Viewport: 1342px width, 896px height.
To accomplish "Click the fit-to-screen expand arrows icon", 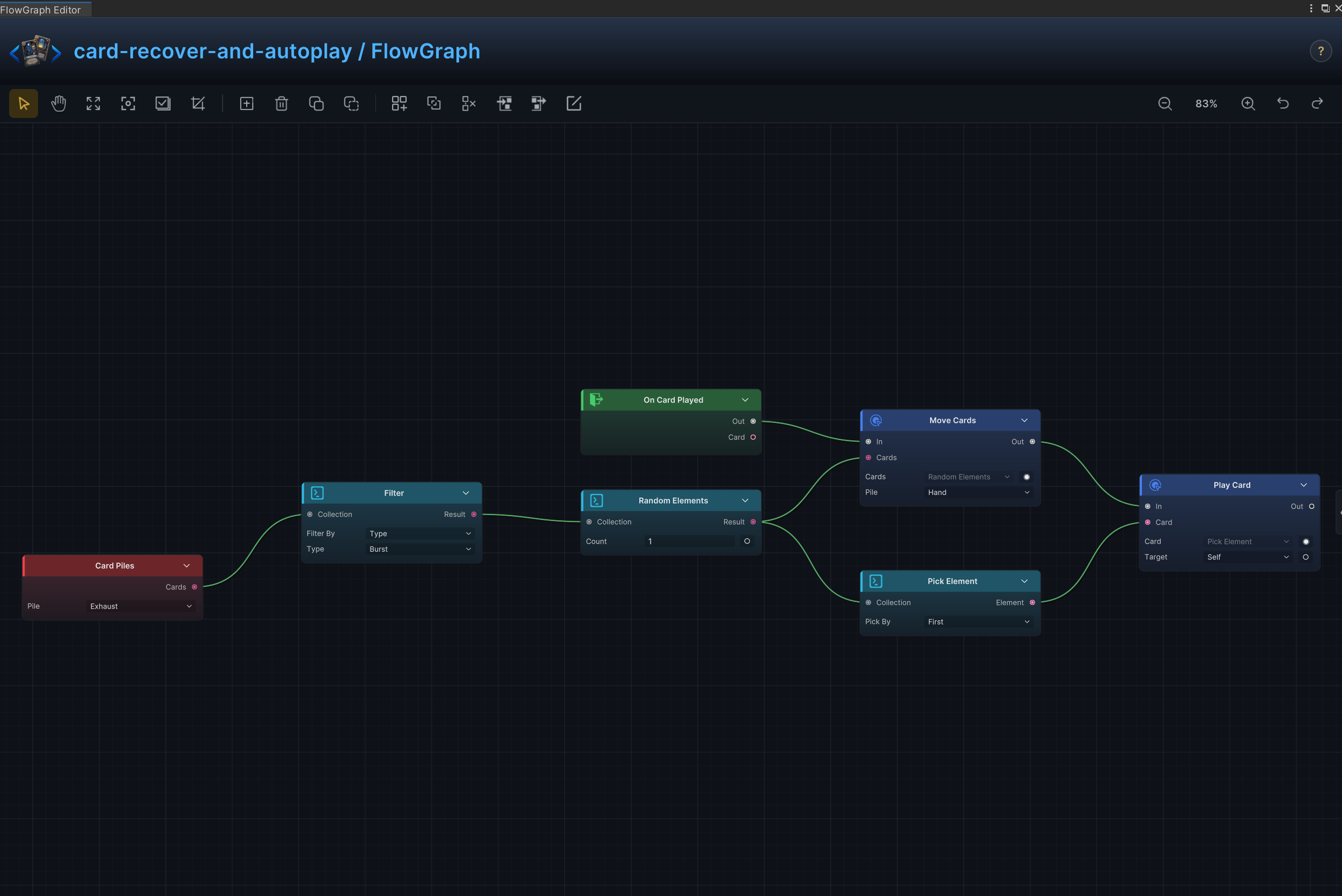I will pyautogui.click(x=93, y=103).
